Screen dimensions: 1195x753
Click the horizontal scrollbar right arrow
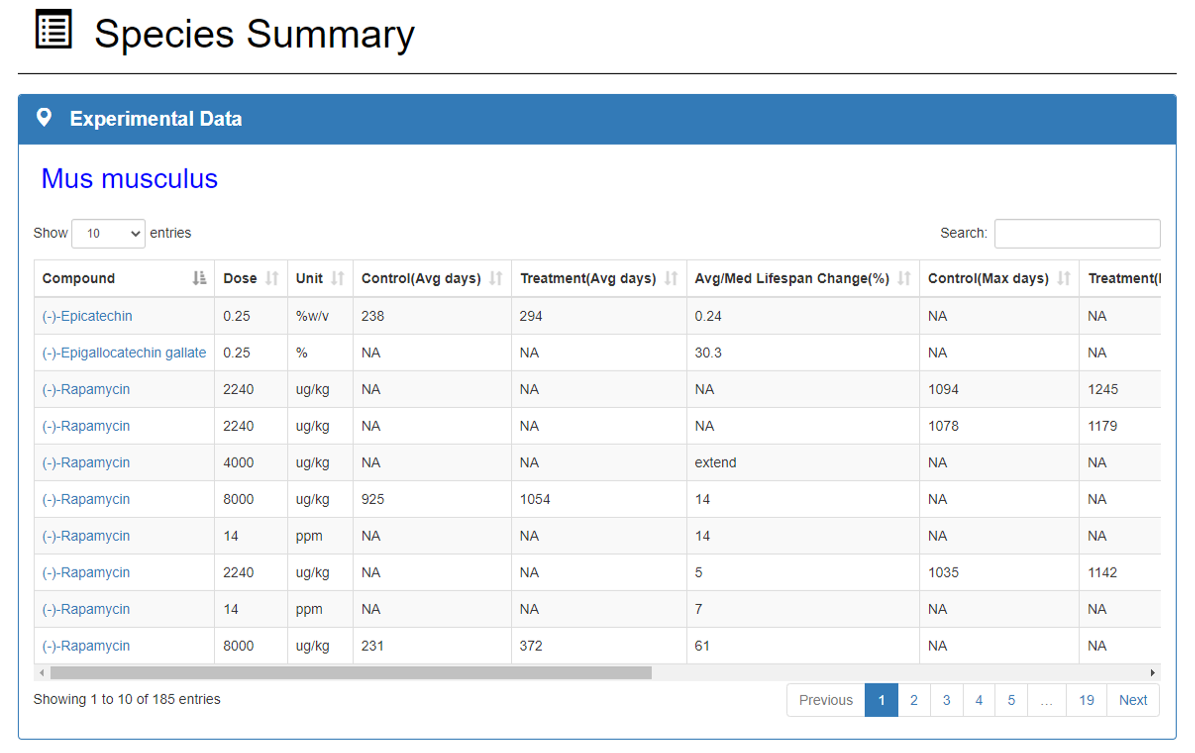(1152, 673)
